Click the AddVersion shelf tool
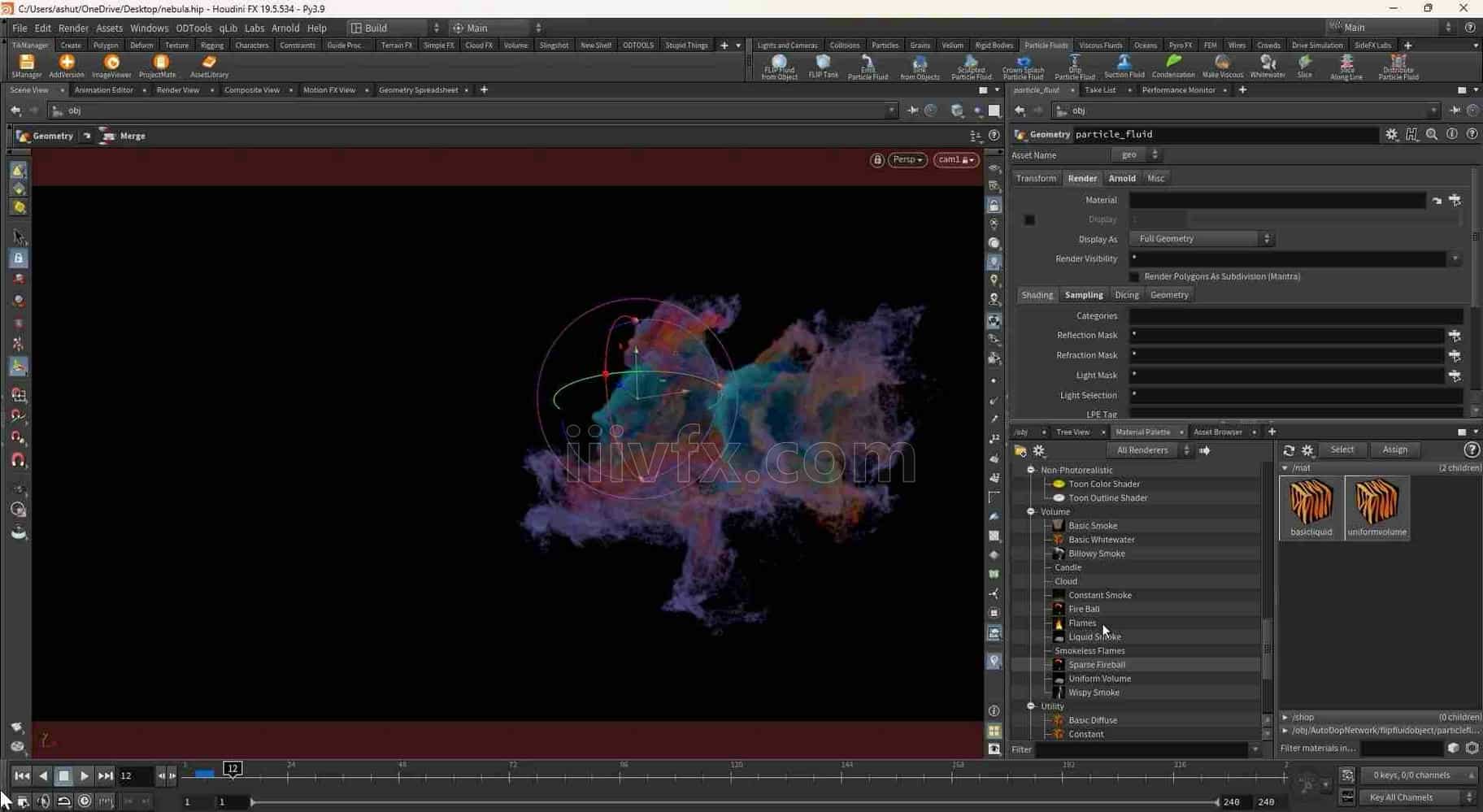The height and width of the screenshot is (812, 1483). (67, 66)
